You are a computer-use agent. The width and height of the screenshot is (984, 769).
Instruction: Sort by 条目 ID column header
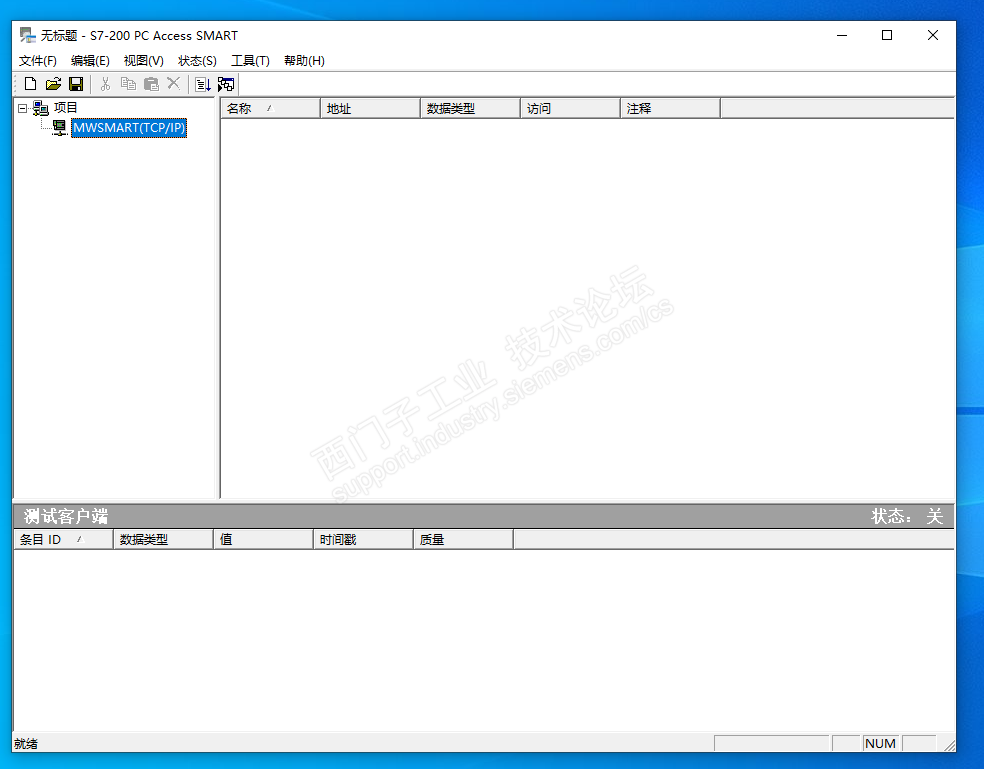[63, 540]
